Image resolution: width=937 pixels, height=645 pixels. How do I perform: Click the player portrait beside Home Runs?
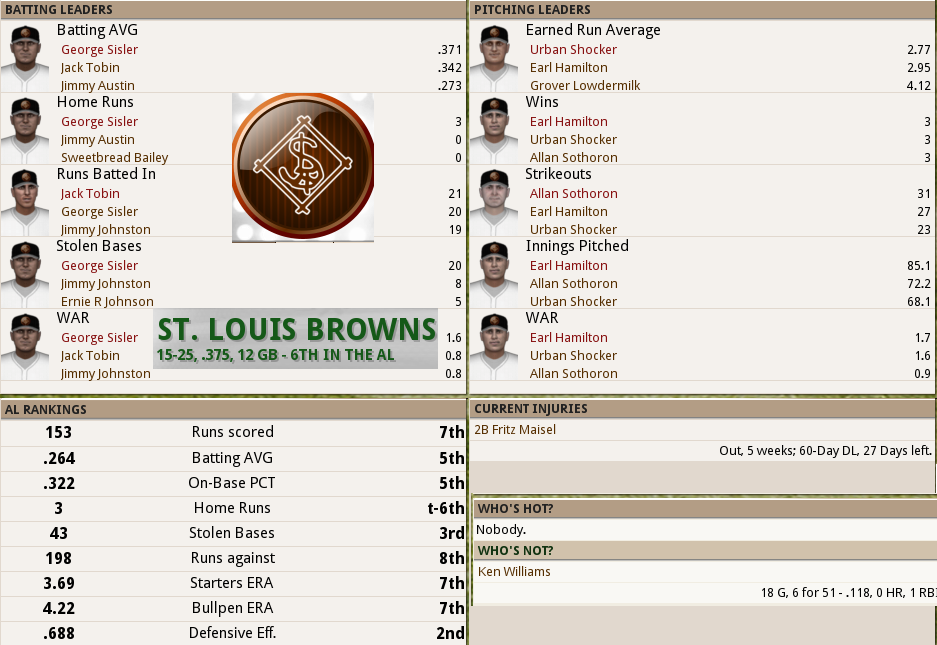[25, 130]
